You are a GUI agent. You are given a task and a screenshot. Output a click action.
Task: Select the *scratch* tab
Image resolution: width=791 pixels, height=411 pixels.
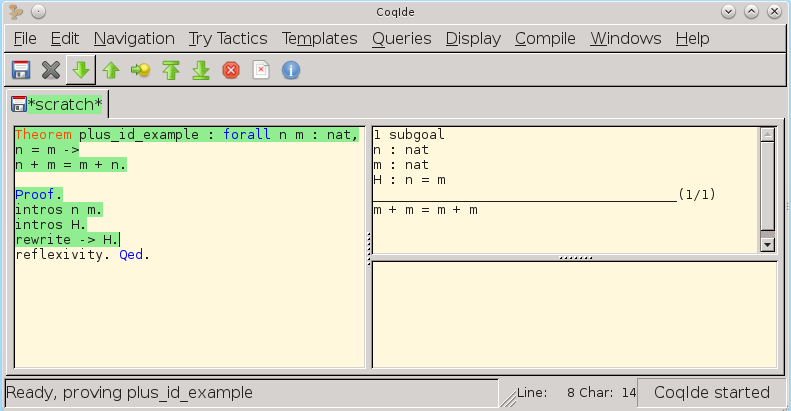tap(57, 104)
